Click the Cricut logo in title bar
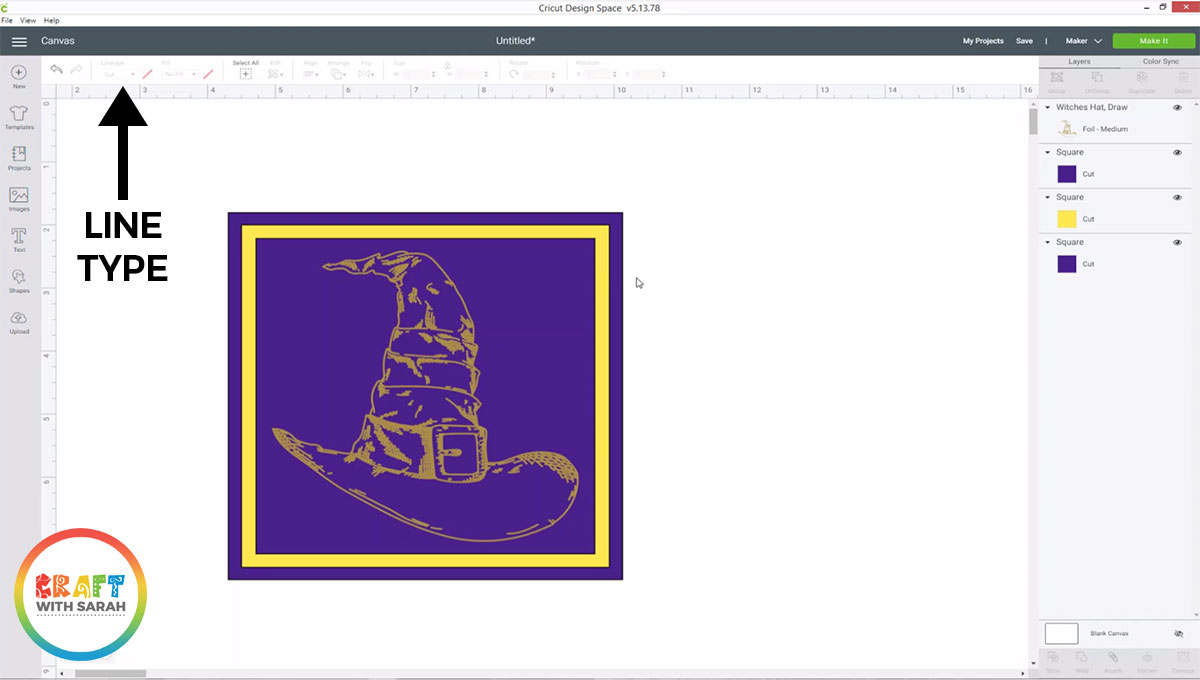The width and height of the screenshot is (1200, 680). (x=6, y=8)
